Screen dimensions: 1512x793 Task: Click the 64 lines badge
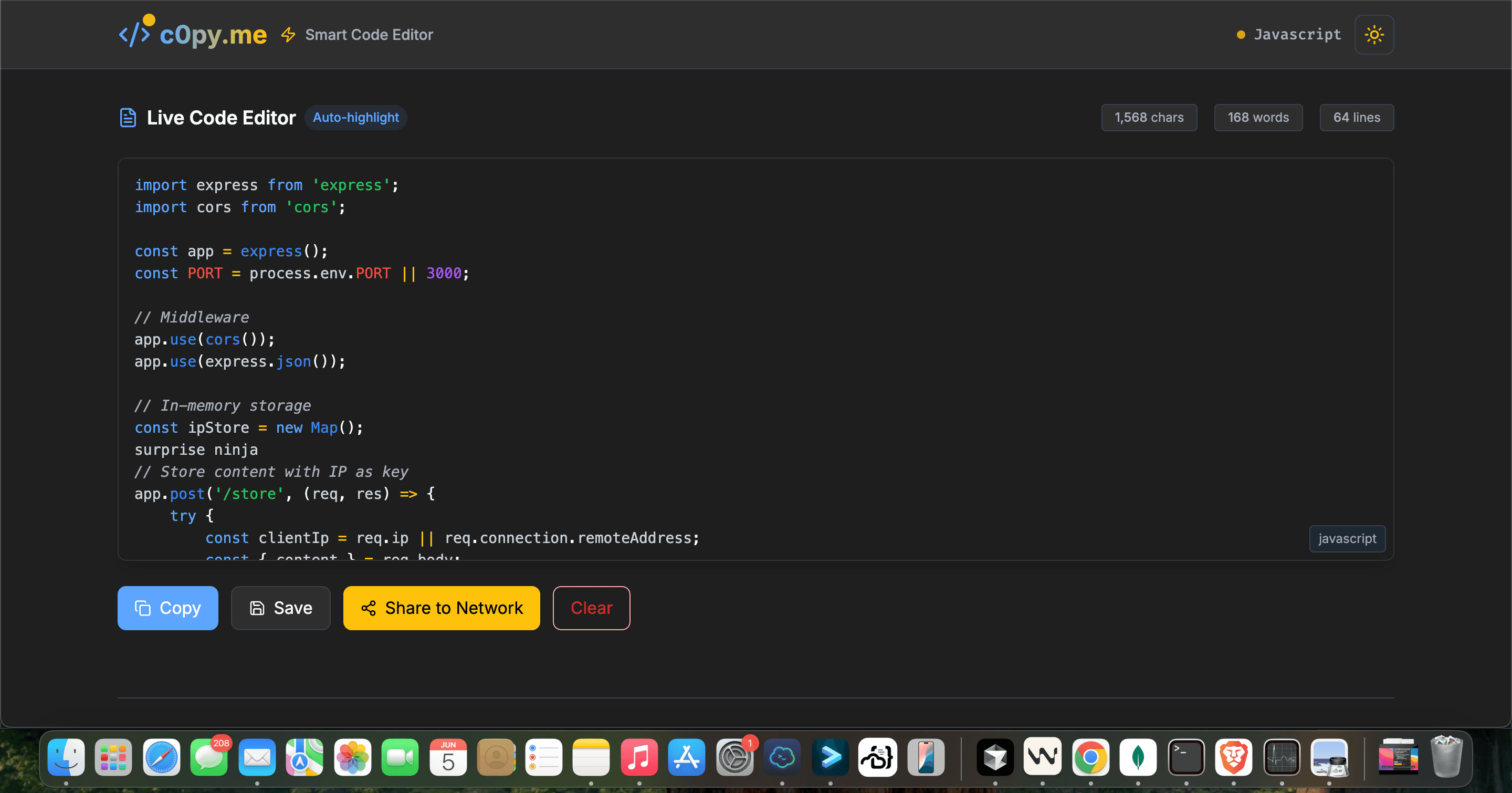1357,118
